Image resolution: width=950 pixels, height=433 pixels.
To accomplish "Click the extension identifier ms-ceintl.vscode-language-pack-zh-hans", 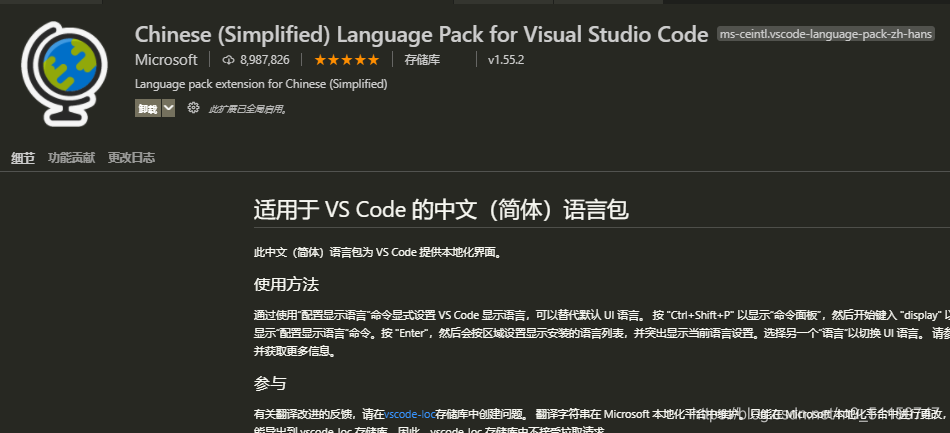I will (826, 35).
